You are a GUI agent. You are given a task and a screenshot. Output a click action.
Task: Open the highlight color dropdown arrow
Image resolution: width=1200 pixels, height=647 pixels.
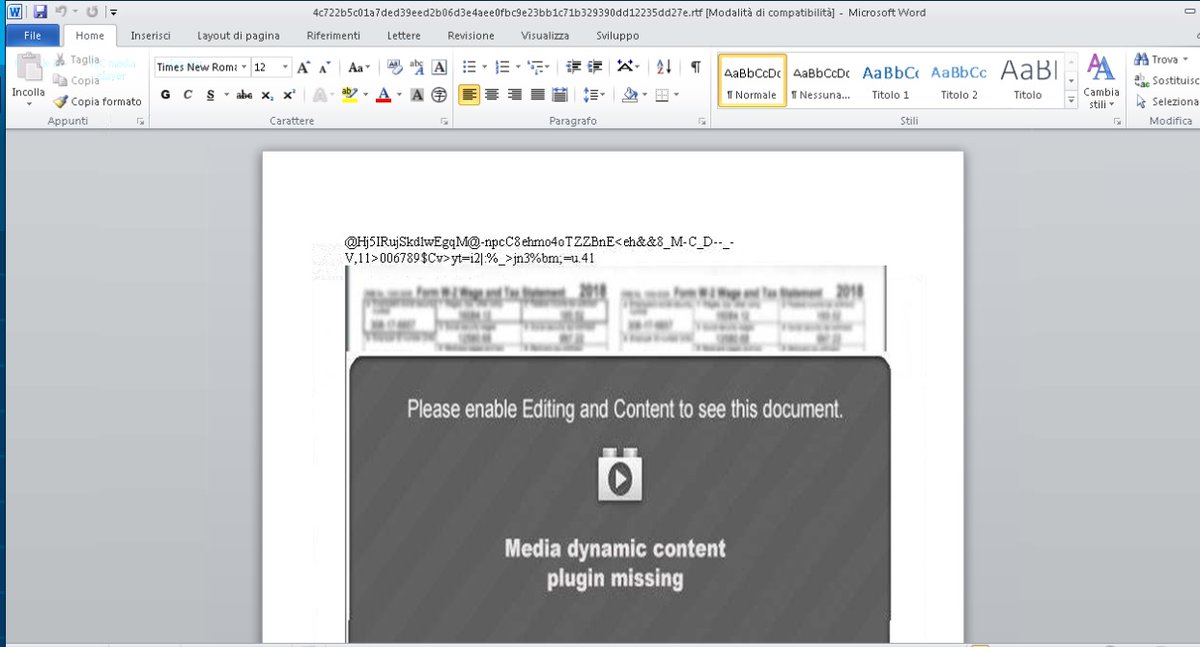(x=366, y=95)
